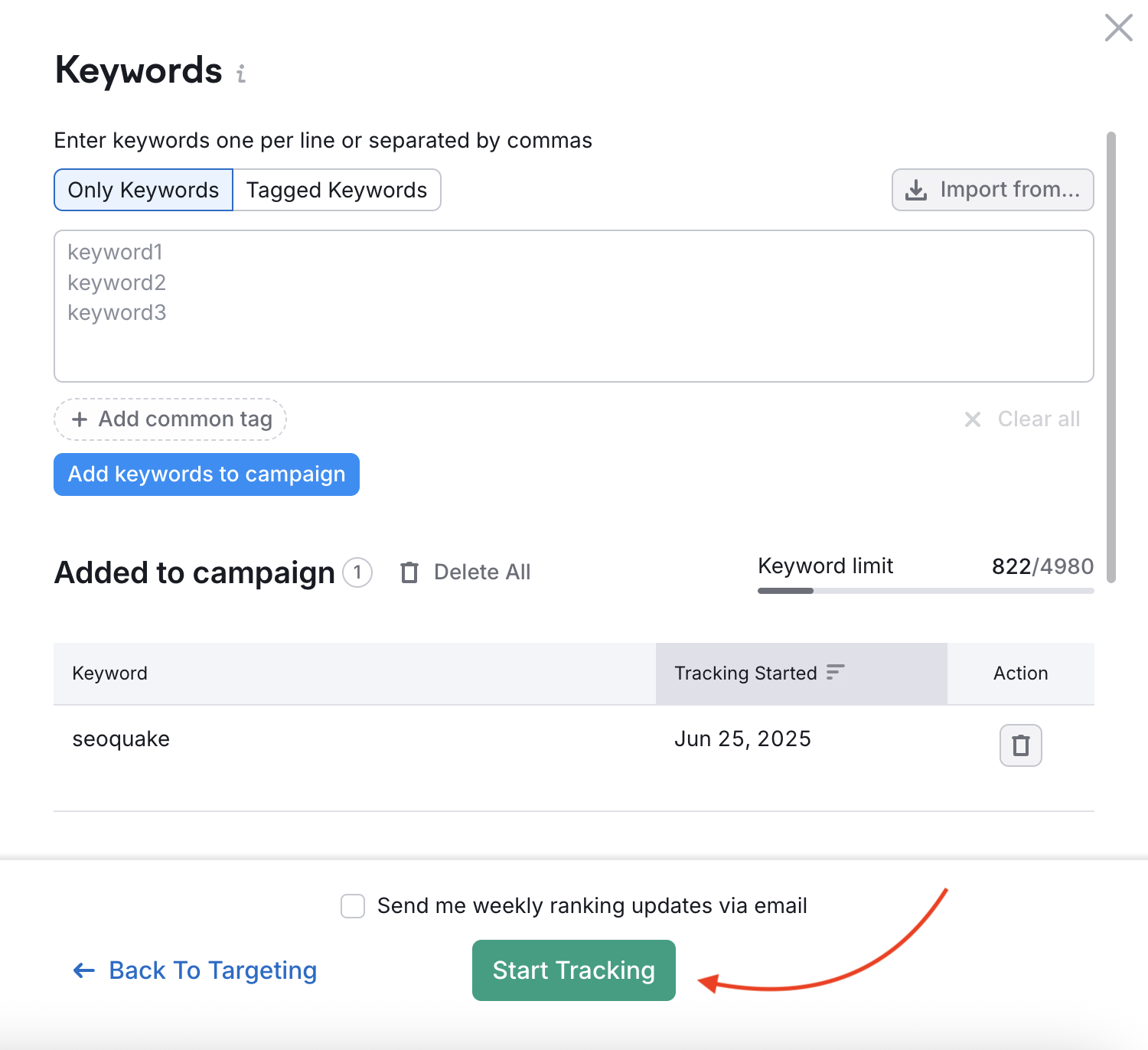Open the Import from... dropdown

click(x=992, y=190)
